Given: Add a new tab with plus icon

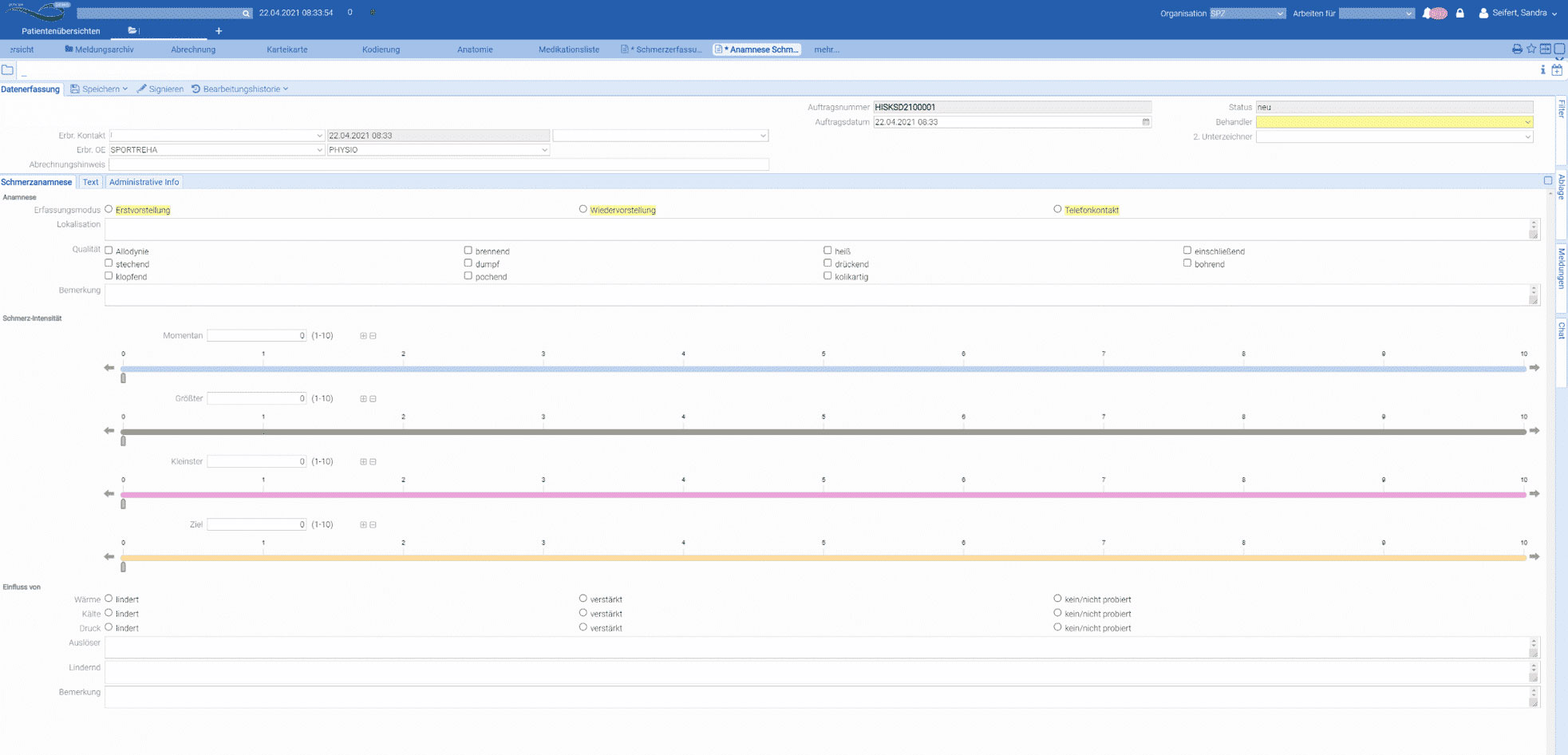Looking at the screenshot, I should pos(219,31).
